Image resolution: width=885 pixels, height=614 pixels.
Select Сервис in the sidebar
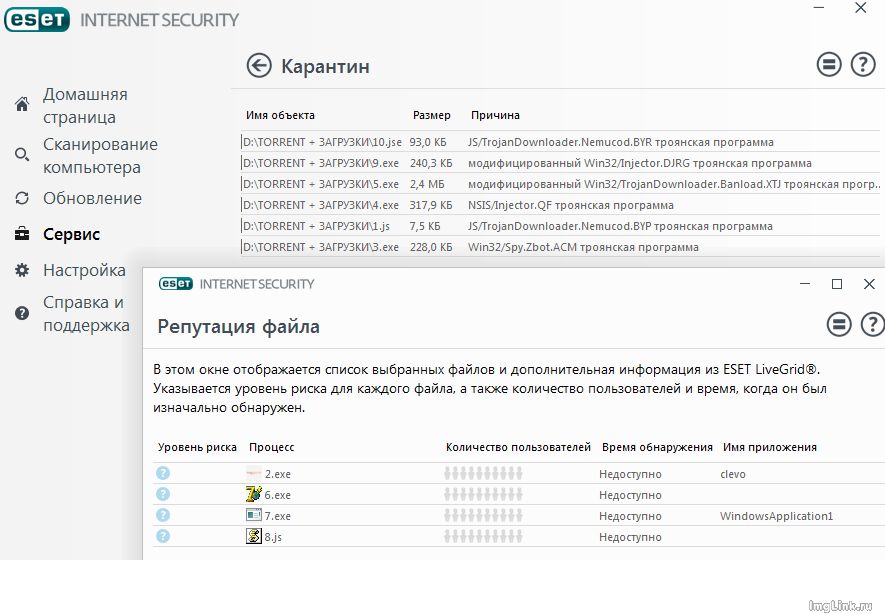click(x=71, y=234)
